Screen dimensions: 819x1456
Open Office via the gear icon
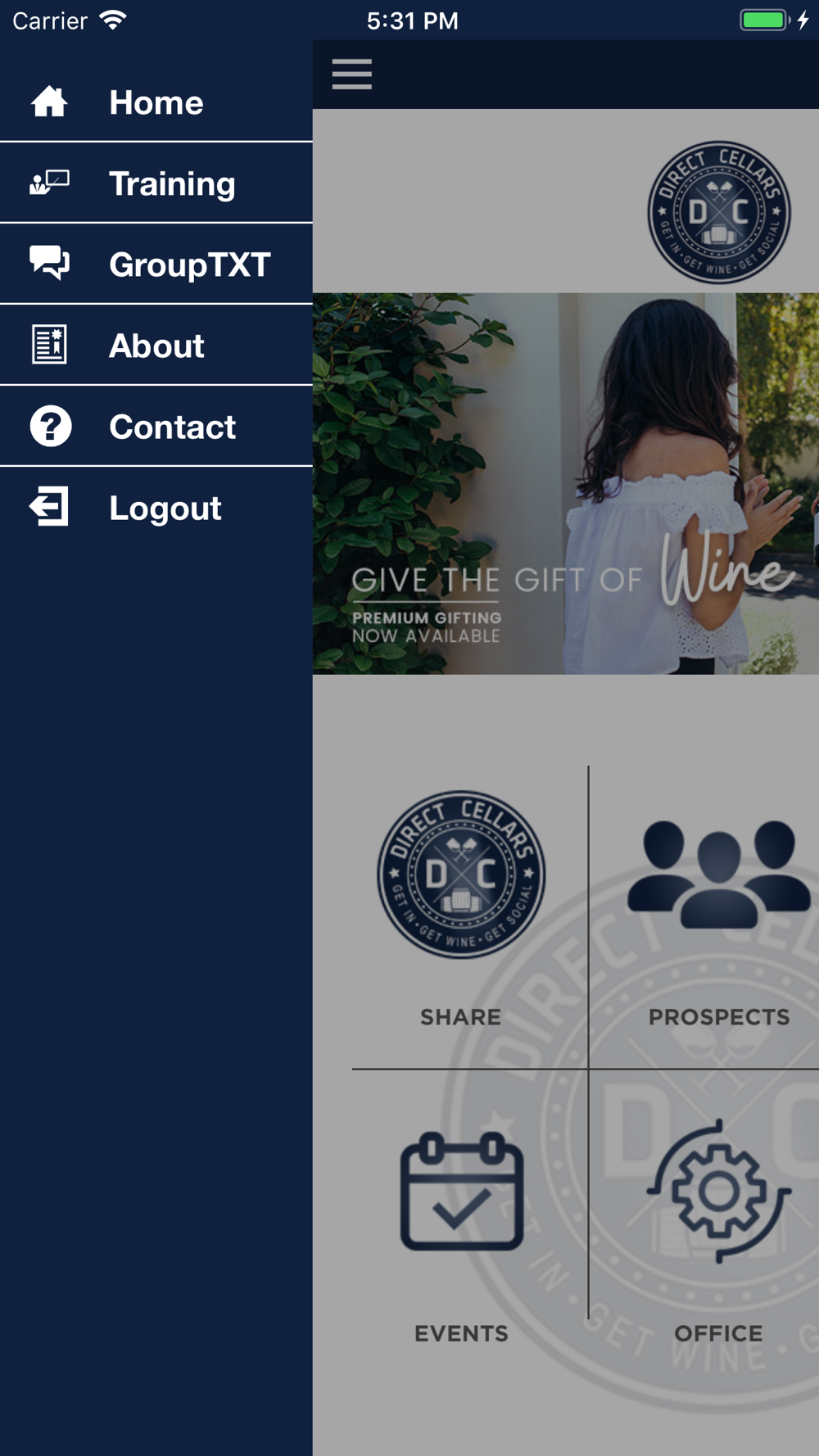[x=719, y=1191]
